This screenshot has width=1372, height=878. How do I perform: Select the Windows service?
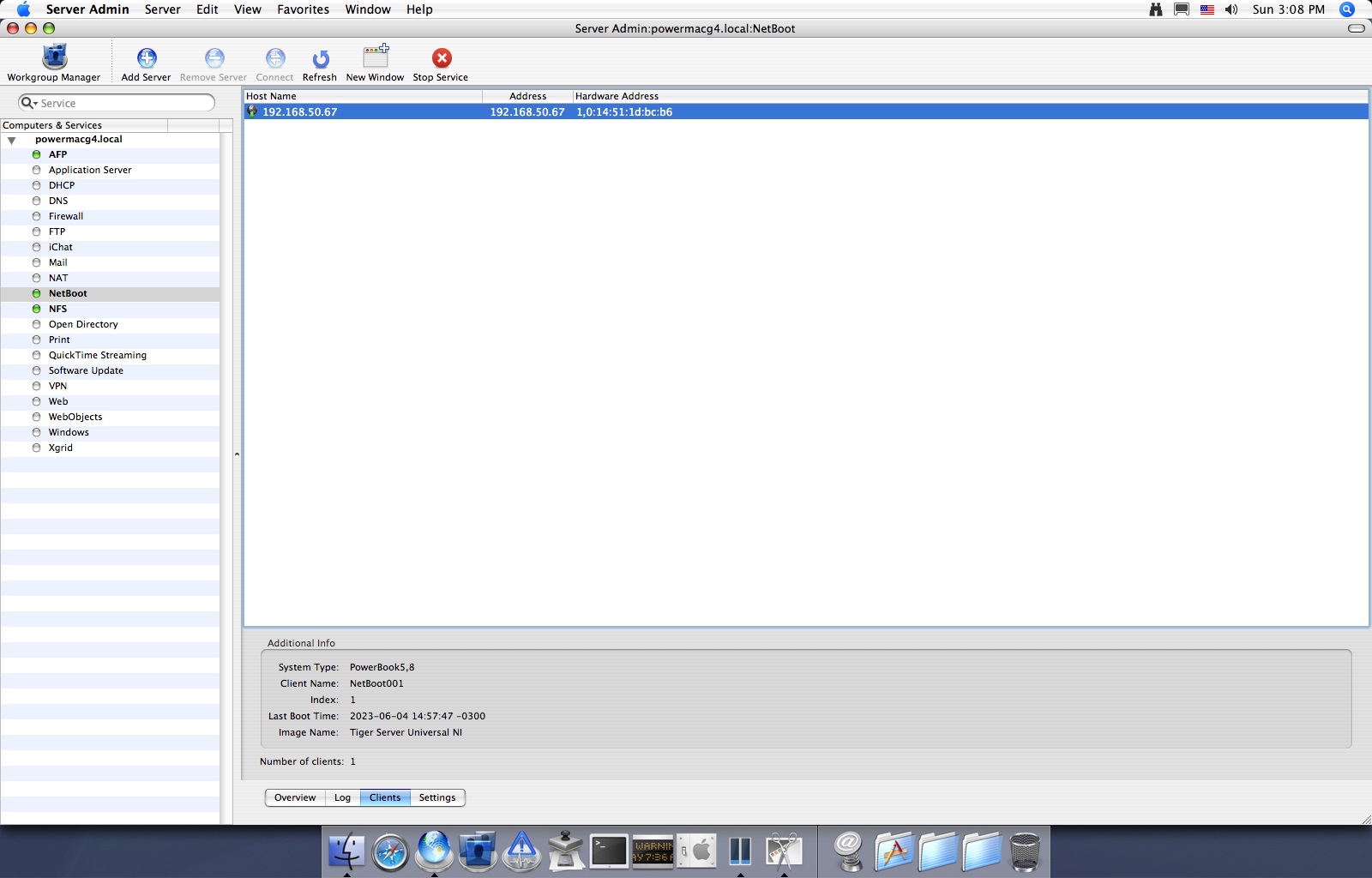110,432
